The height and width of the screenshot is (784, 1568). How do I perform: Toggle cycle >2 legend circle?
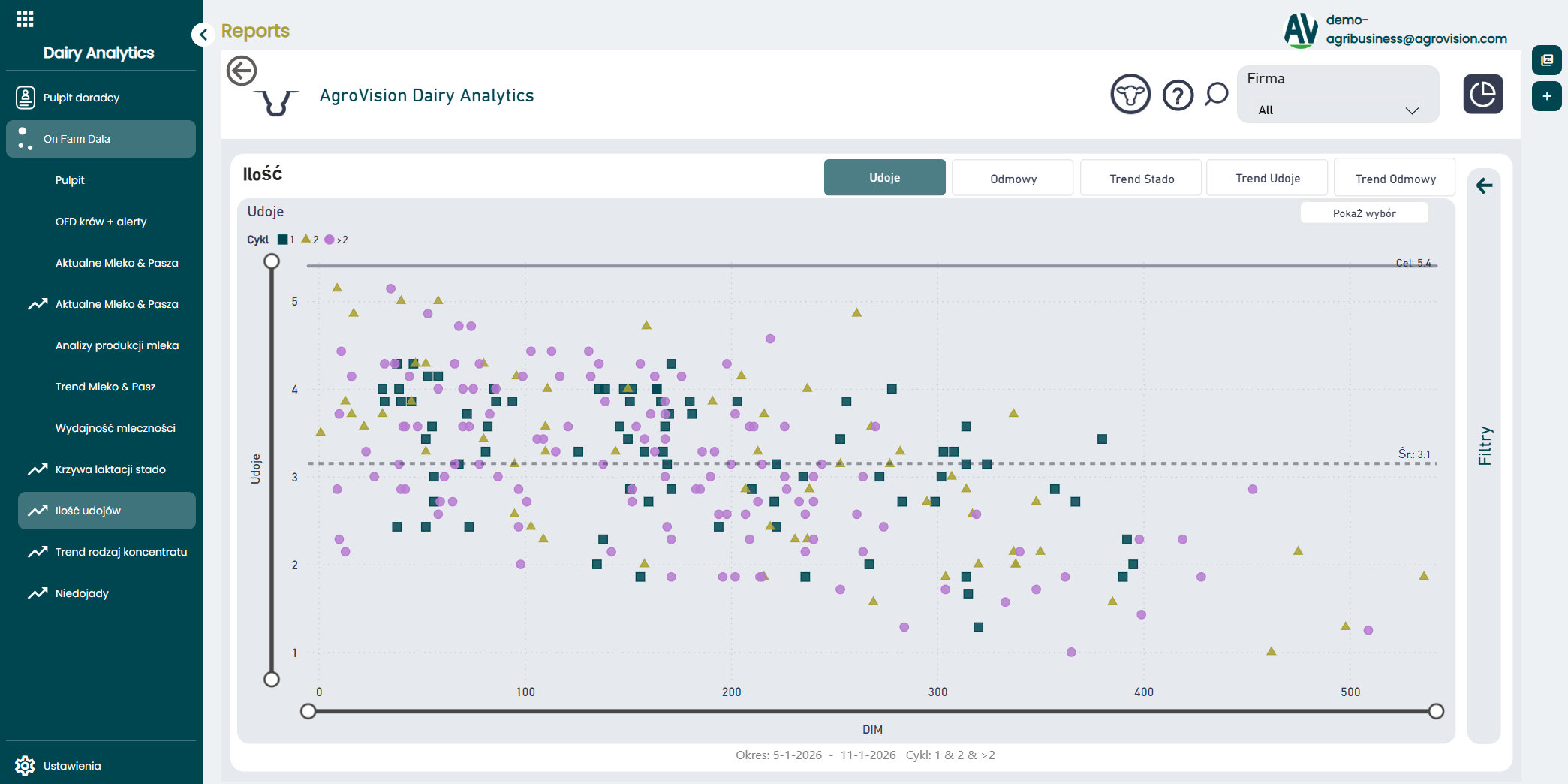(x=330, y=240)
